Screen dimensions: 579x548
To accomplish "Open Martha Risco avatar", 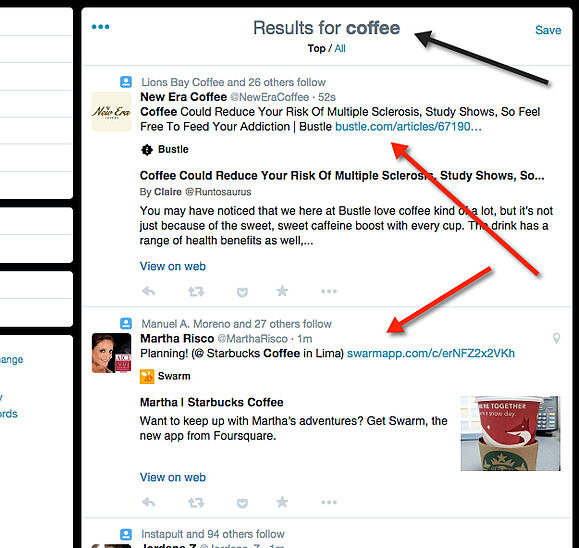I will click(x=111, y=353).
